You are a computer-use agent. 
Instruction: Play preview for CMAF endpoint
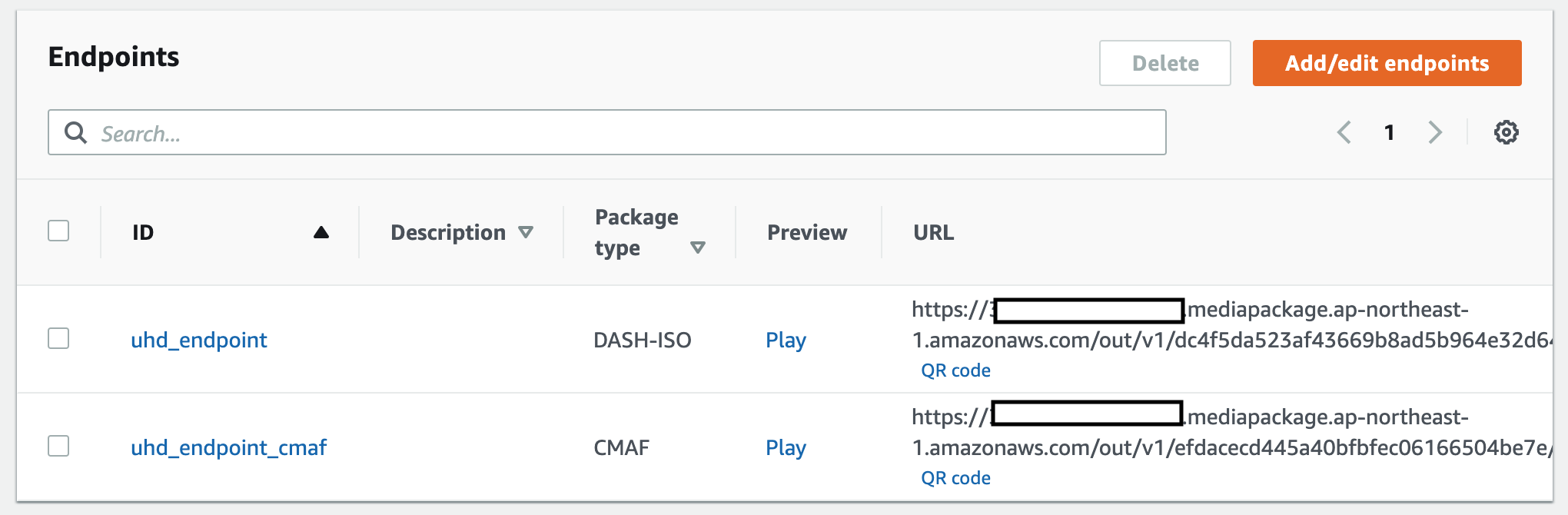point(786,447)
